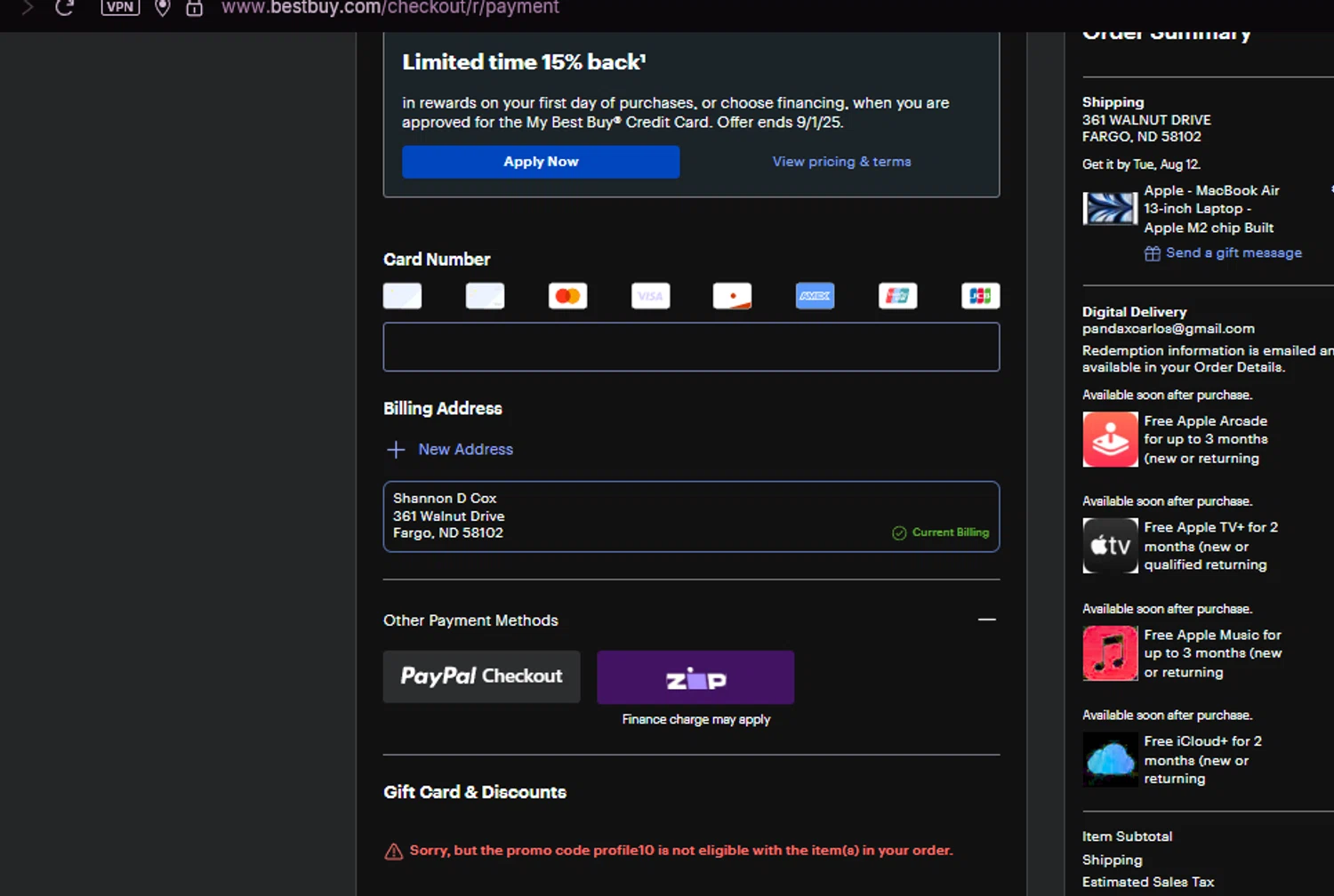This screenshot has height=896, width=1334.
Task: Pay with PayPal Checkout
Action: pos(481,676)
